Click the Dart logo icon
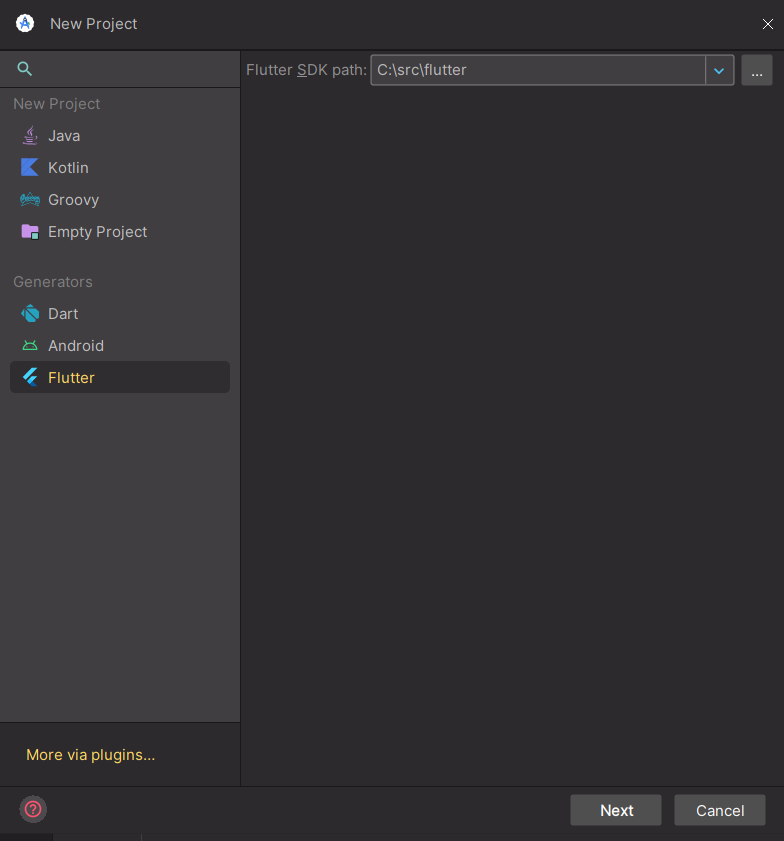The image size is (784, 841). tap(30, 313)
